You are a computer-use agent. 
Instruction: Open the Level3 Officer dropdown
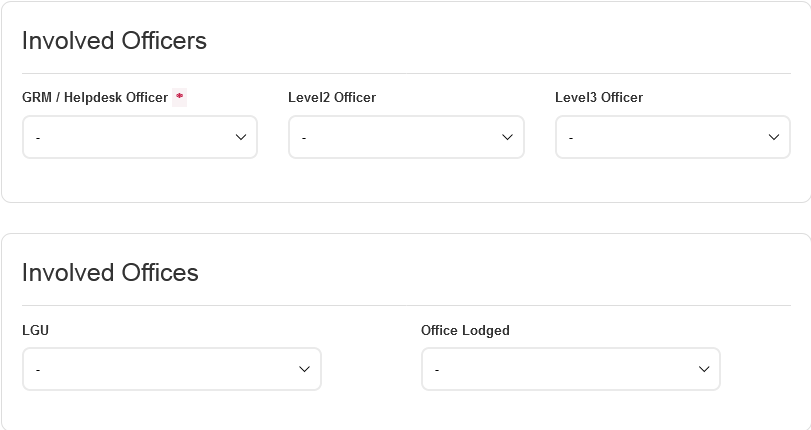[672, 137]
